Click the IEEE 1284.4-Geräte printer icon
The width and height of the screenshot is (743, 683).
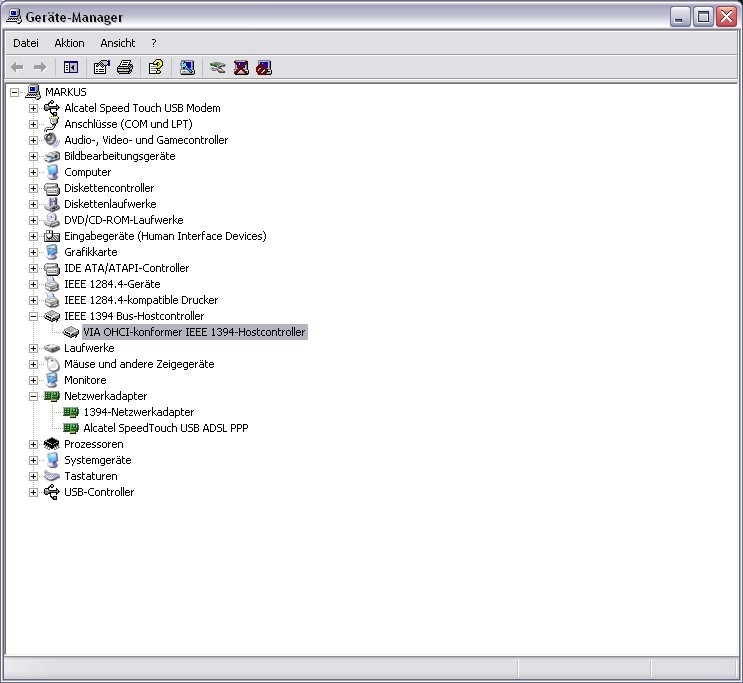pos(52,284)
